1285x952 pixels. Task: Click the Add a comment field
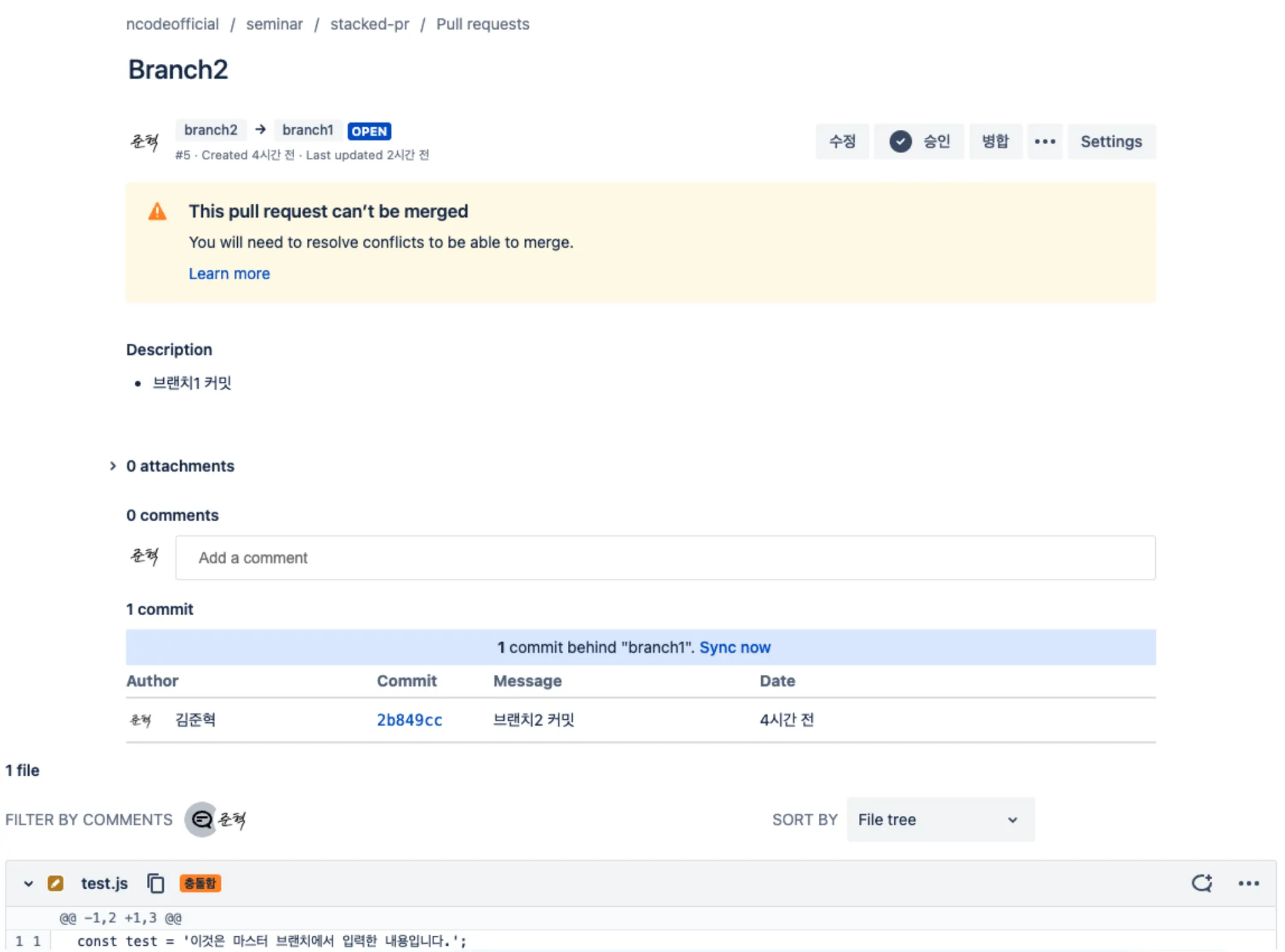665,558
